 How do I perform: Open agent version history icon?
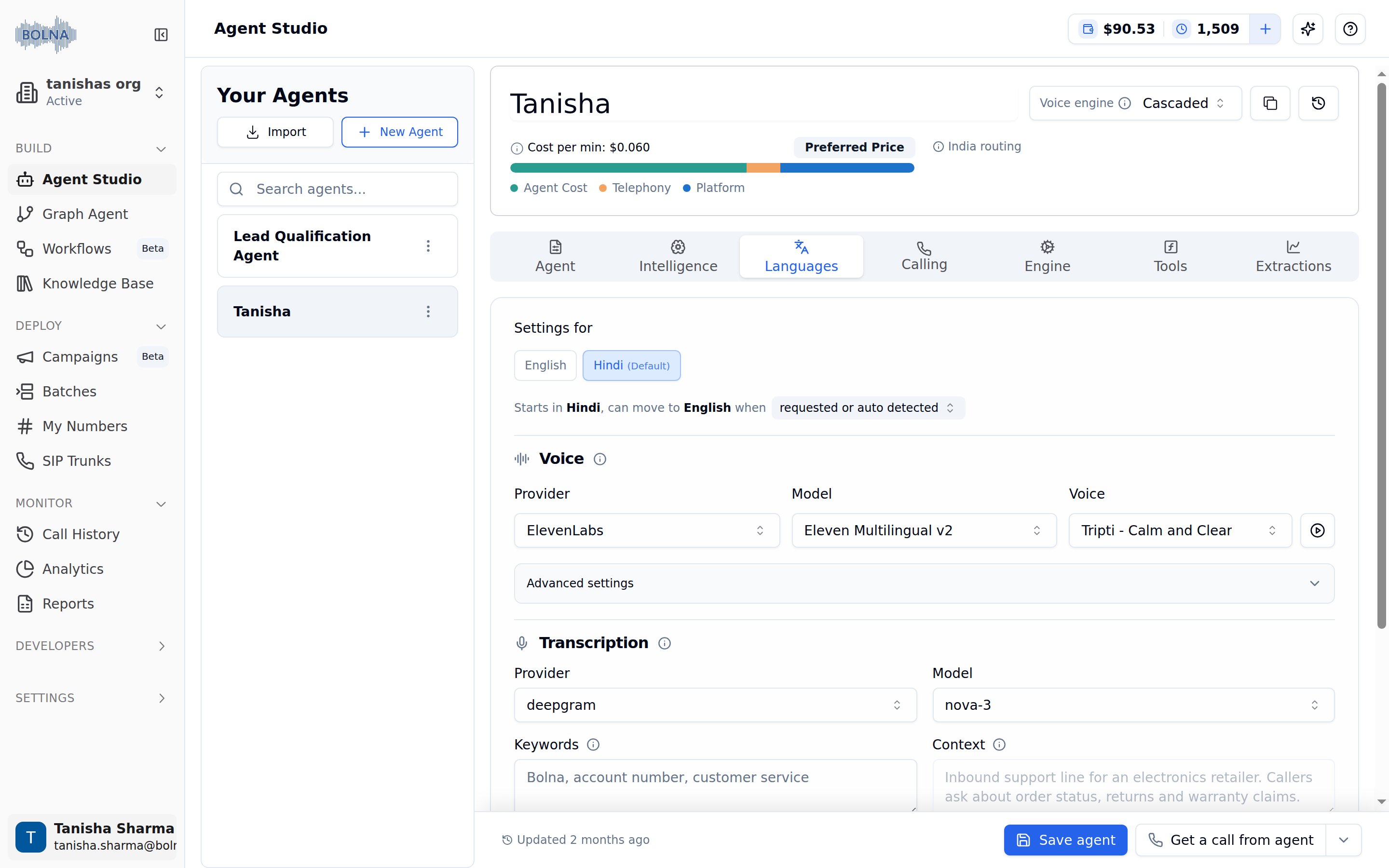tap(1319, 103)
